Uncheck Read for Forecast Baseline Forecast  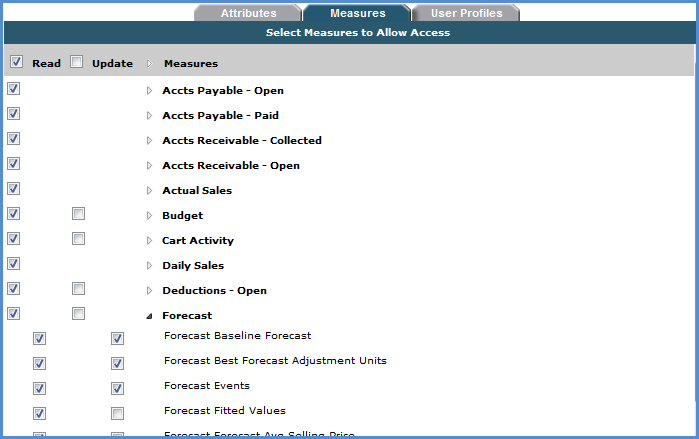tap(39, 338)
